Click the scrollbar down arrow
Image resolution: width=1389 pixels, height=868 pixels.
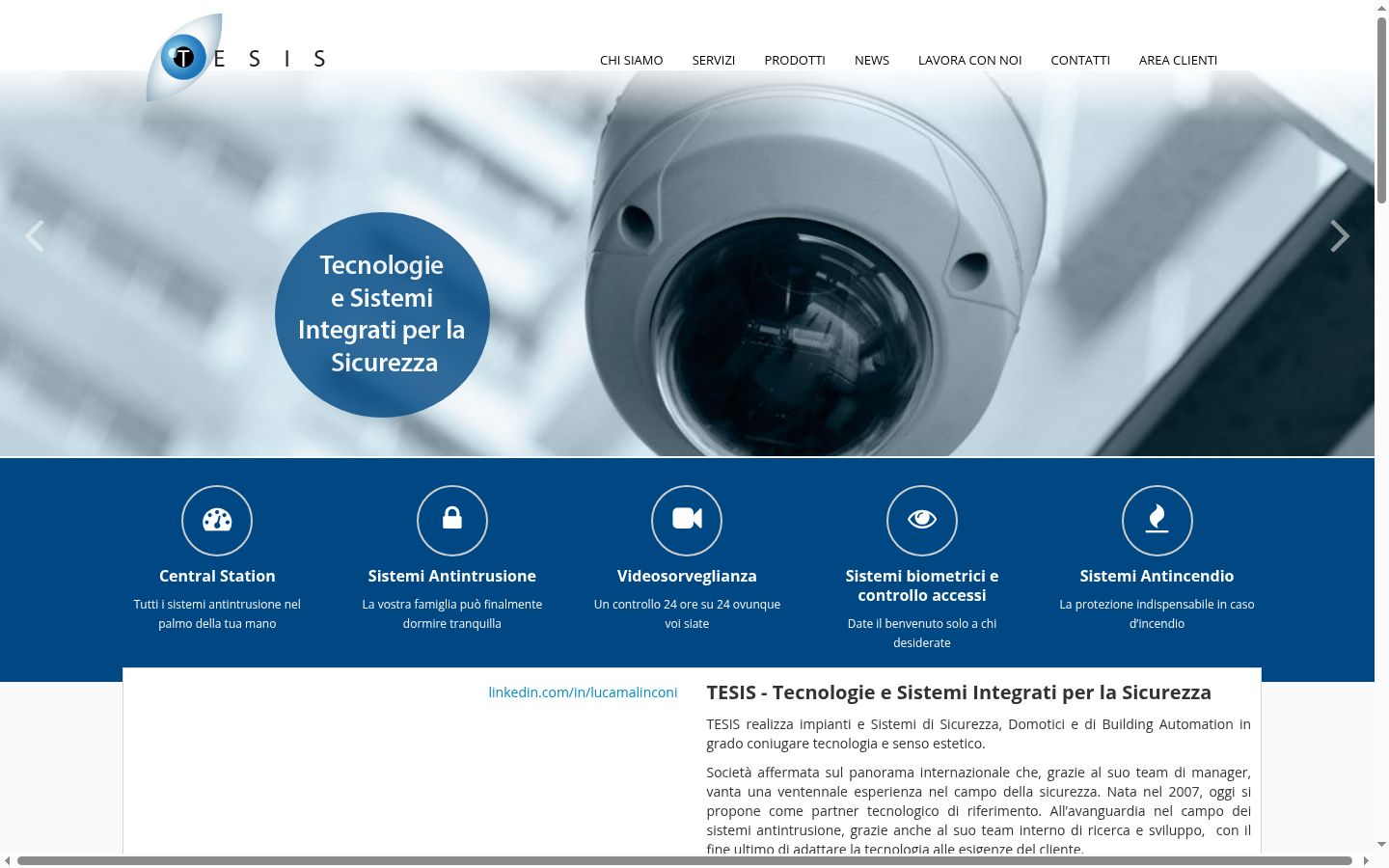1381,845
